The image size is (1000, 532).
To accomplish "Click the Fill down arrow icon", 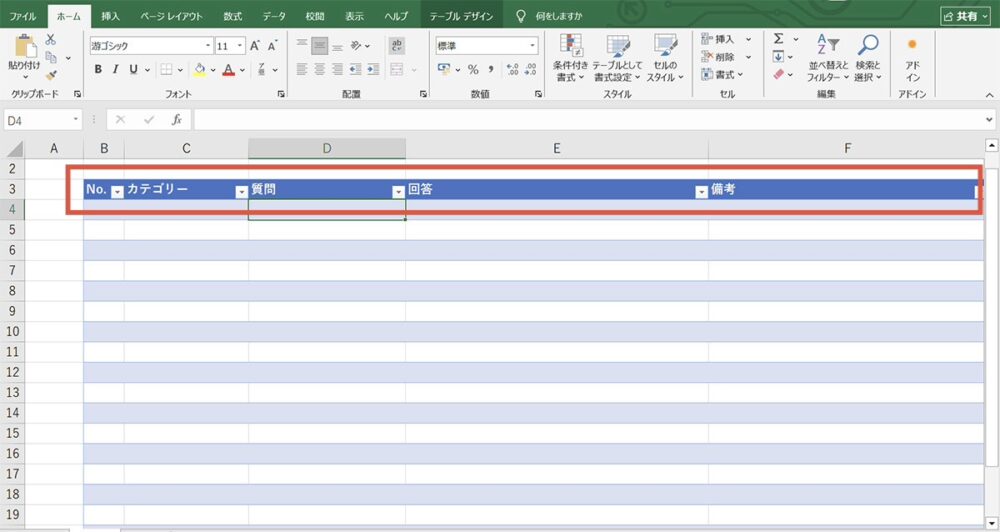I will coord(778,57).
